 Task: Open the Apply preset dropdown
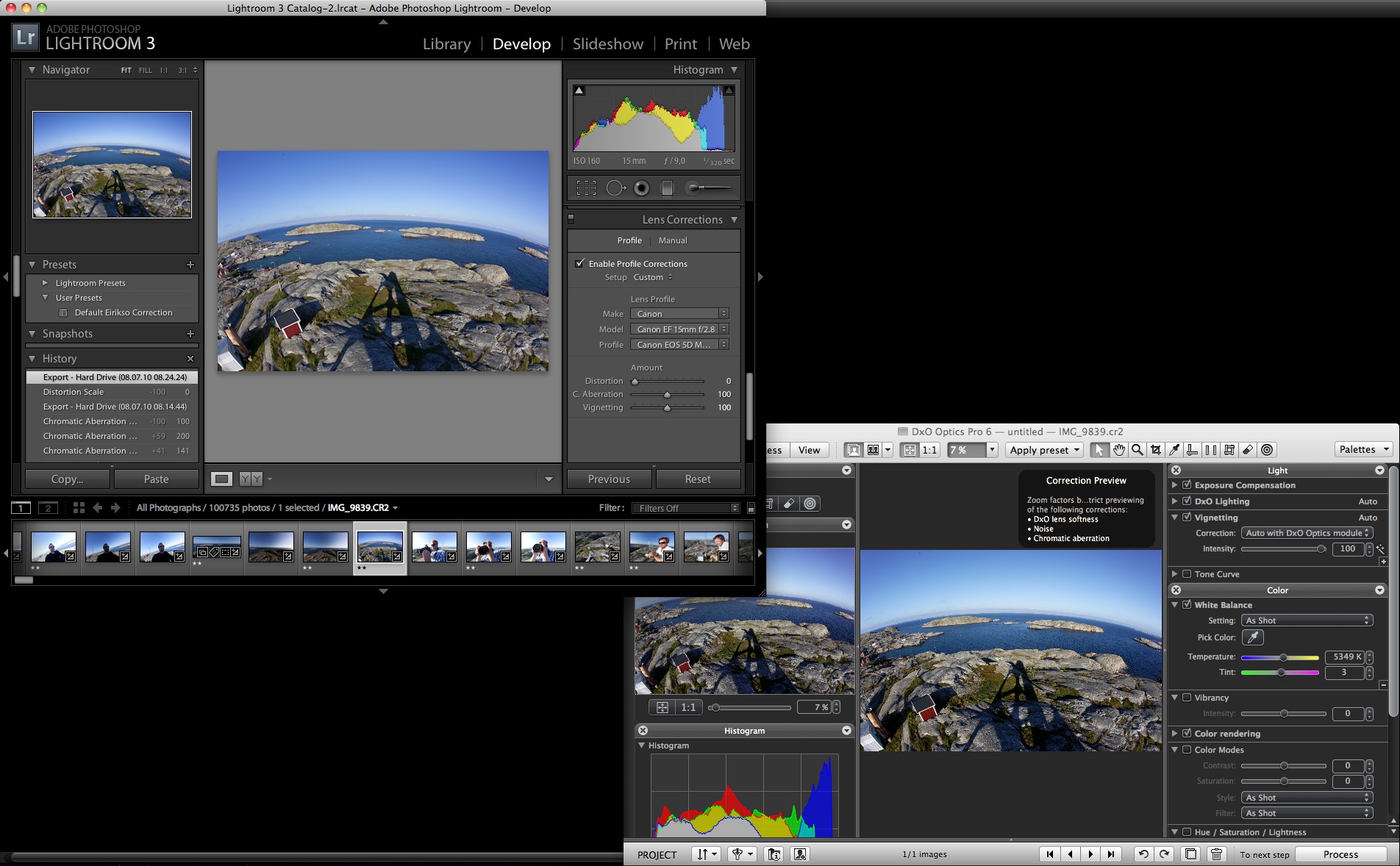(x=1043, y=450)
